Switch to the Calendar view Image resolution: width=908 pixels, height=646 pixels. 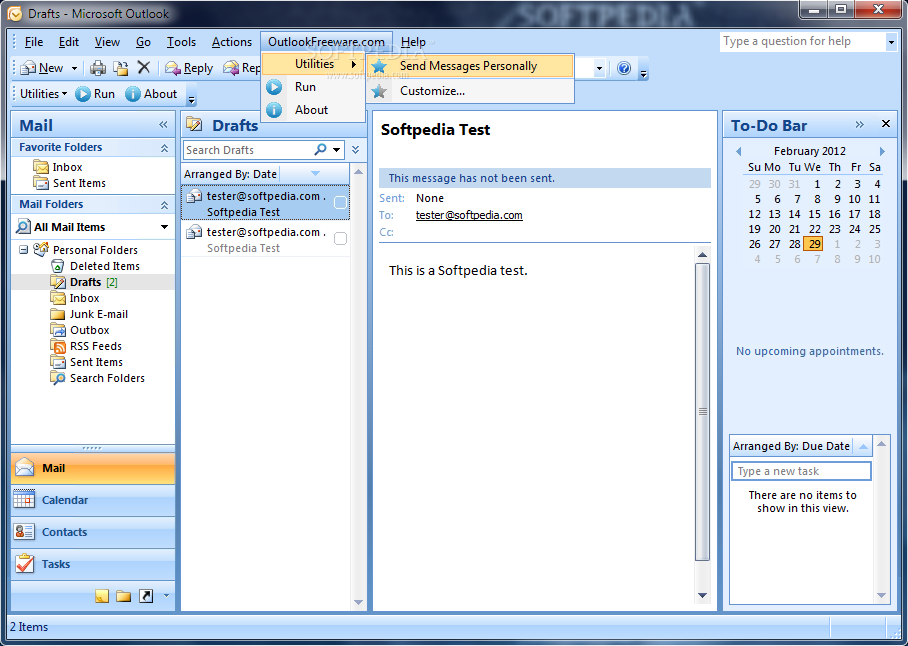pos(93,500)
